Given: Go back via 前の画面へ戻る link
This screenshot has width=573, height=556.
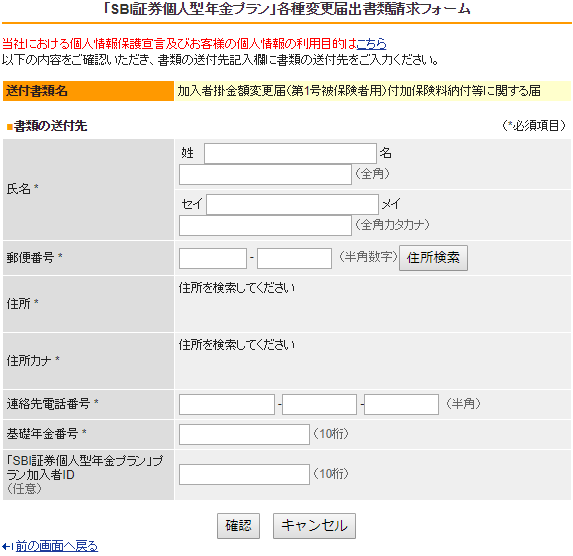Looking at the screenshot, I should click(56, 546).
